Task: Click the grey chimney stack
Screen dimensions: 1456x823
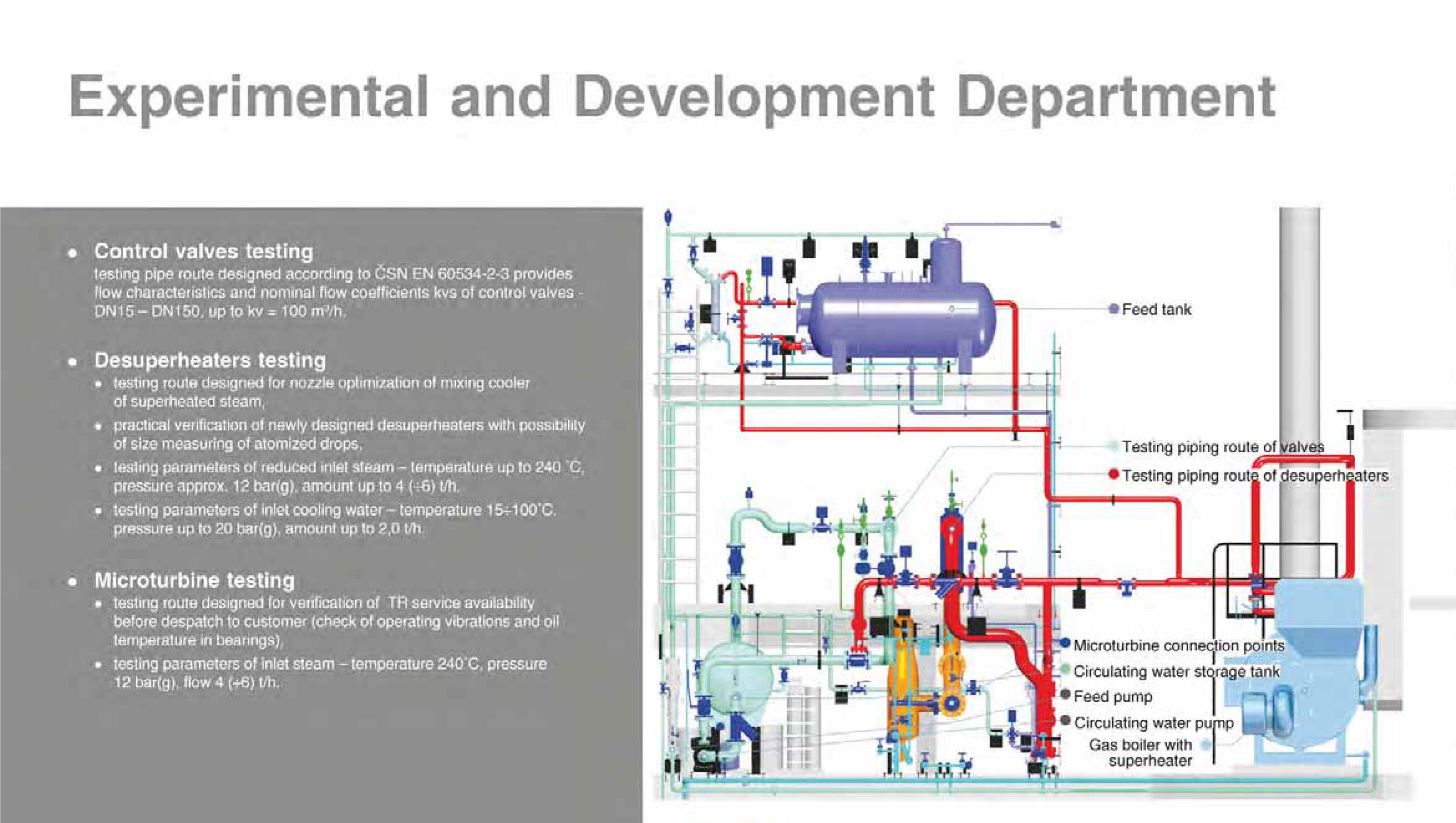Action: click(1300, 317)
